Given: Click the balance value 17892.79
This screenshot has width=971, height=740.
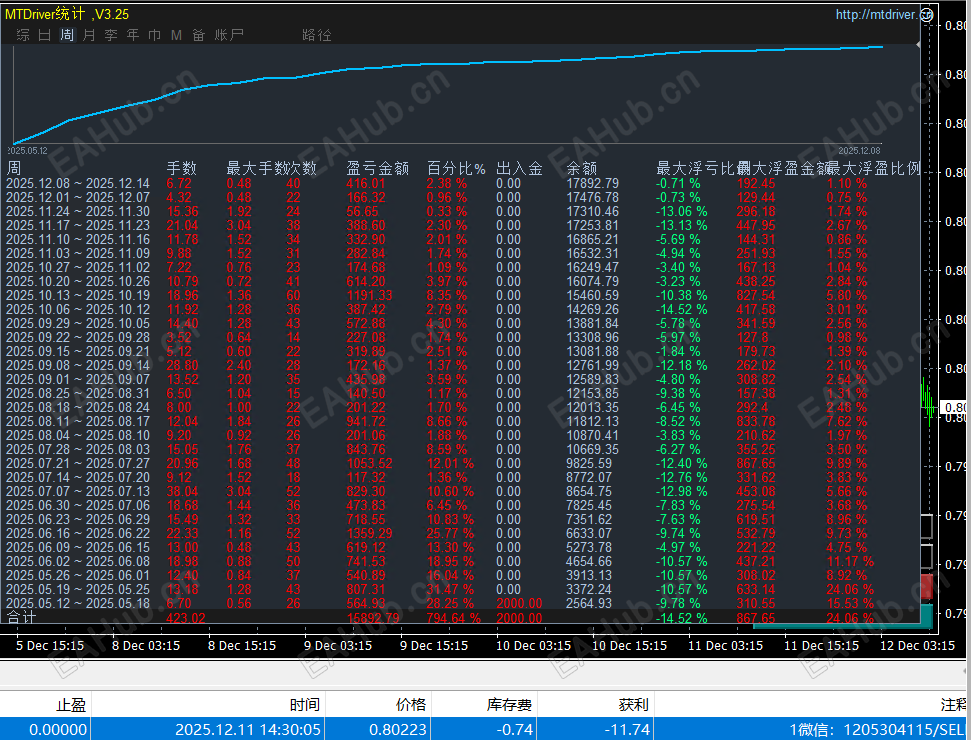Looking at the screenshot, I should click(592, 183).
